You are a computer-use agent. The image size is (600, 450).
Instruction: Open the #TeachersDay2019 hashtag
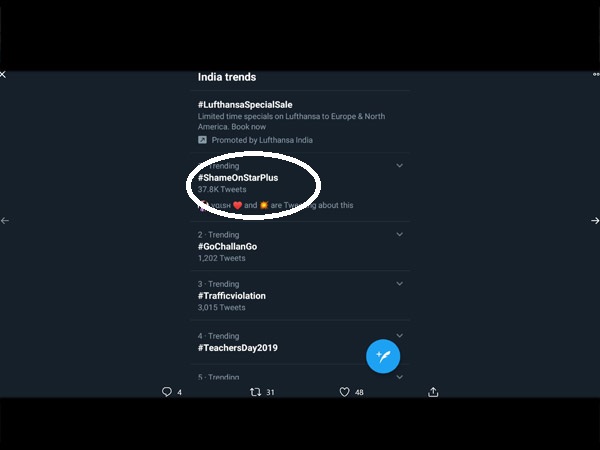pyautogui.click(x=238, y=348)
